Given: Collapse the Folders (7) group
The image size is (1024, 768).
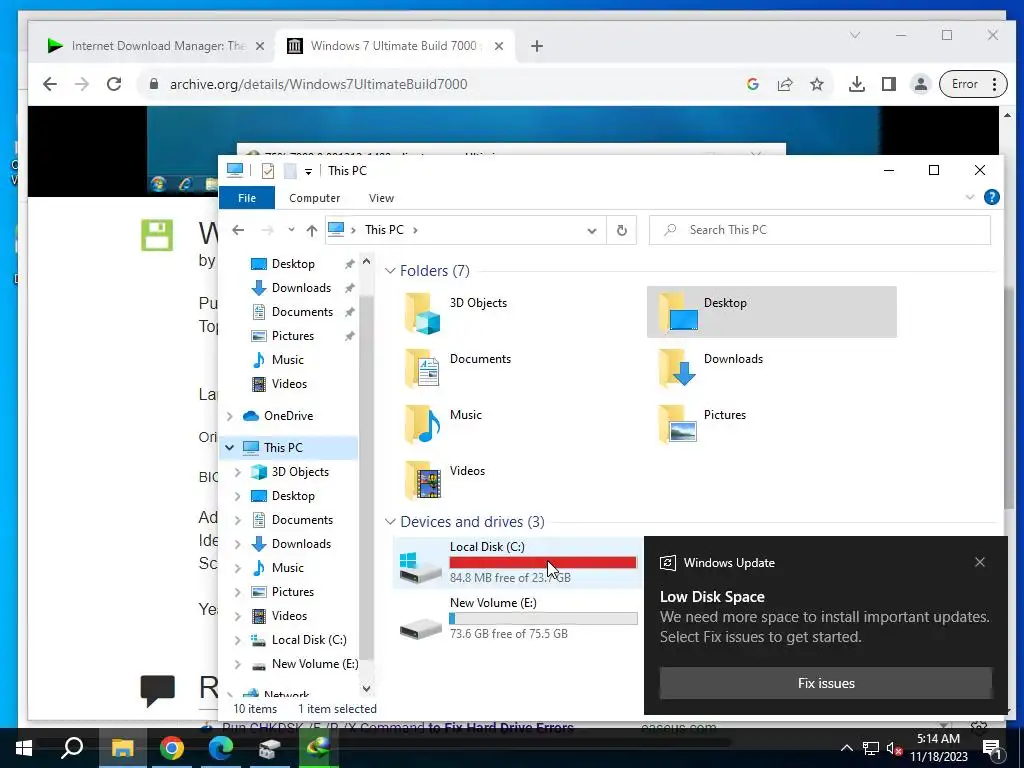Looking at the screenshot, I should point(390,271).
